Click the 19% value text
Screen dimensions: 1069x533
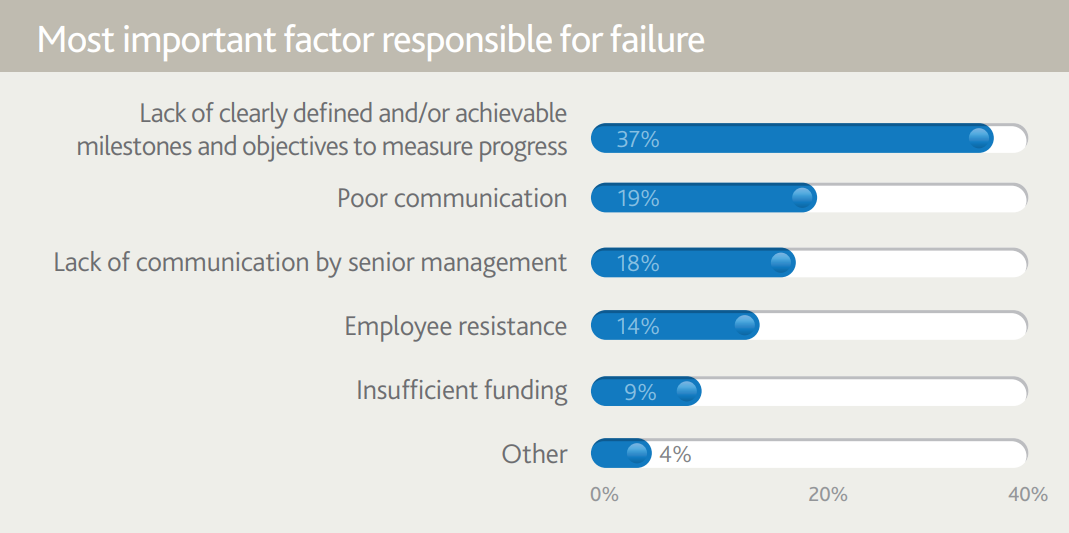click(x=637, y=199)
